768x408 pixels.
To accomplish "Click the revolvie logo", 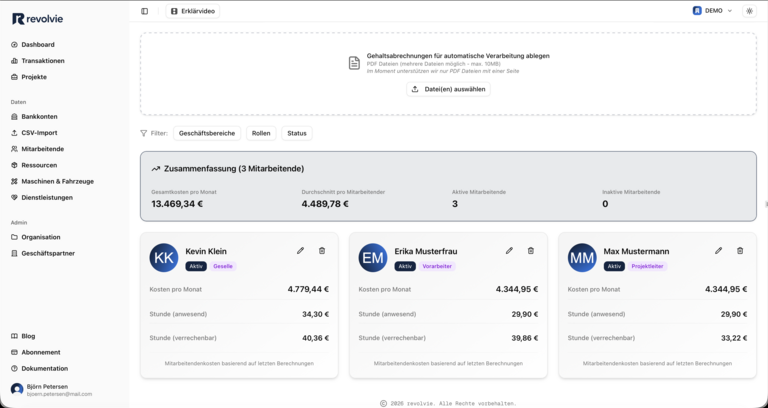I will point(38,18).
